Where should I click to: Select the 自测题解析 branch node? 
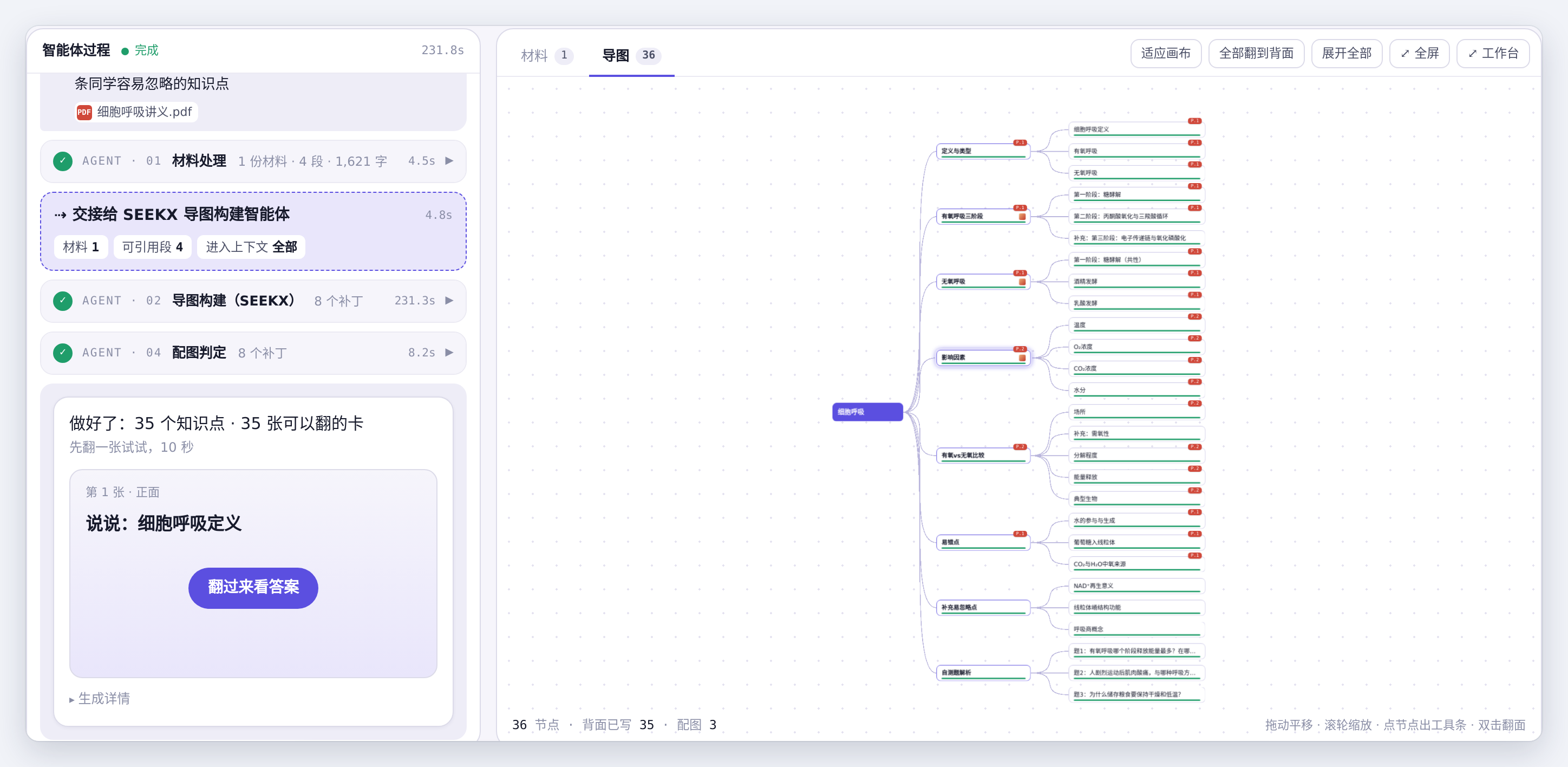click(982, 673)
